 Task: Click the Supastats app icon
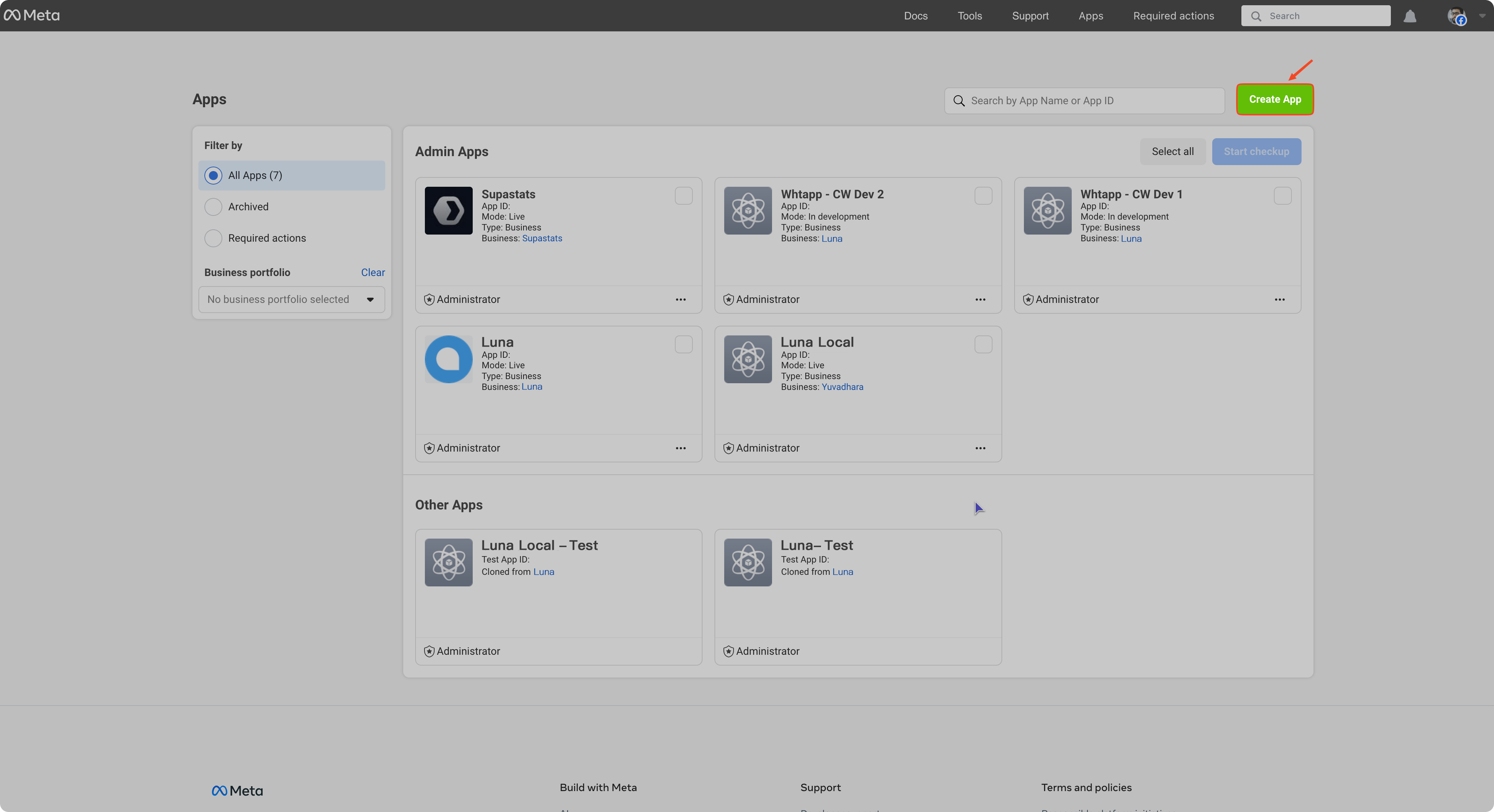(448, 210)
